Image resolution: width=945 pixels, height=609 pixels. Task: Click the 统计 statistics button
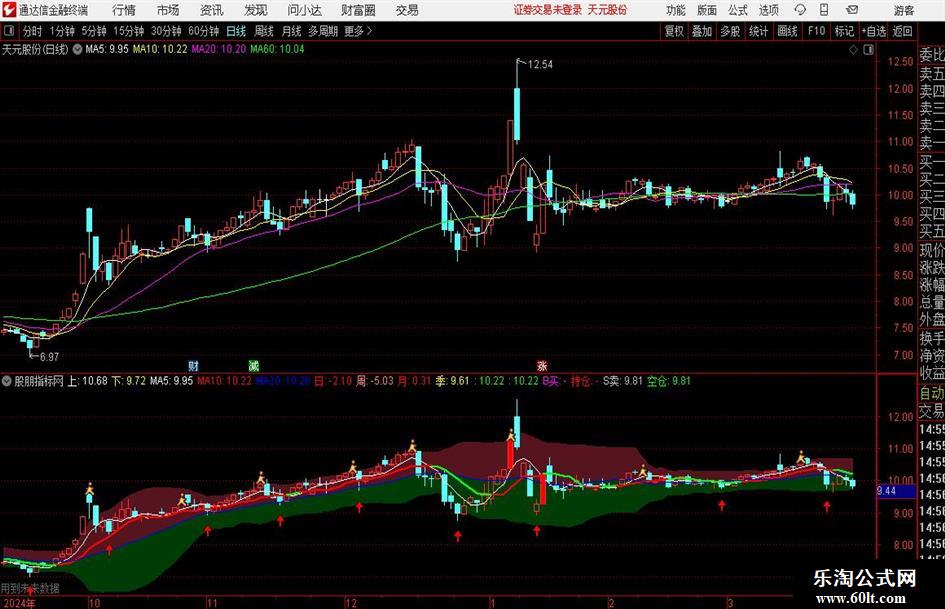click(758, 31)
